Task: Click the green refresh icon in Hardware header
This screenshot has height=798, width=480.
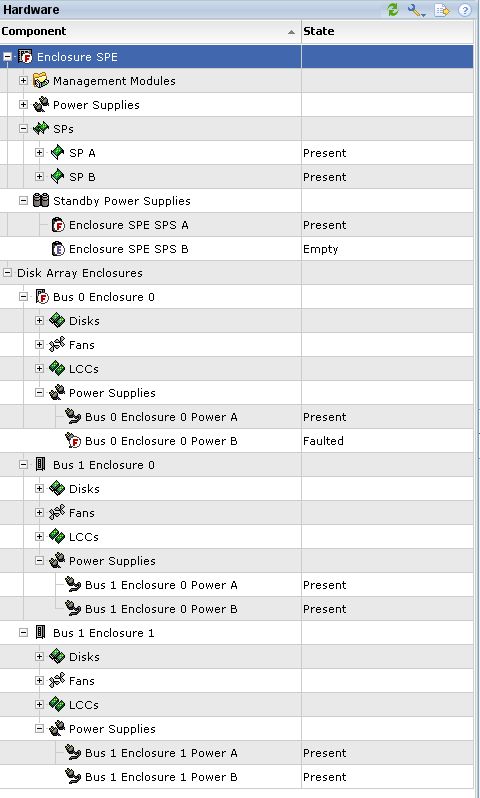Action: coord(392,9)
